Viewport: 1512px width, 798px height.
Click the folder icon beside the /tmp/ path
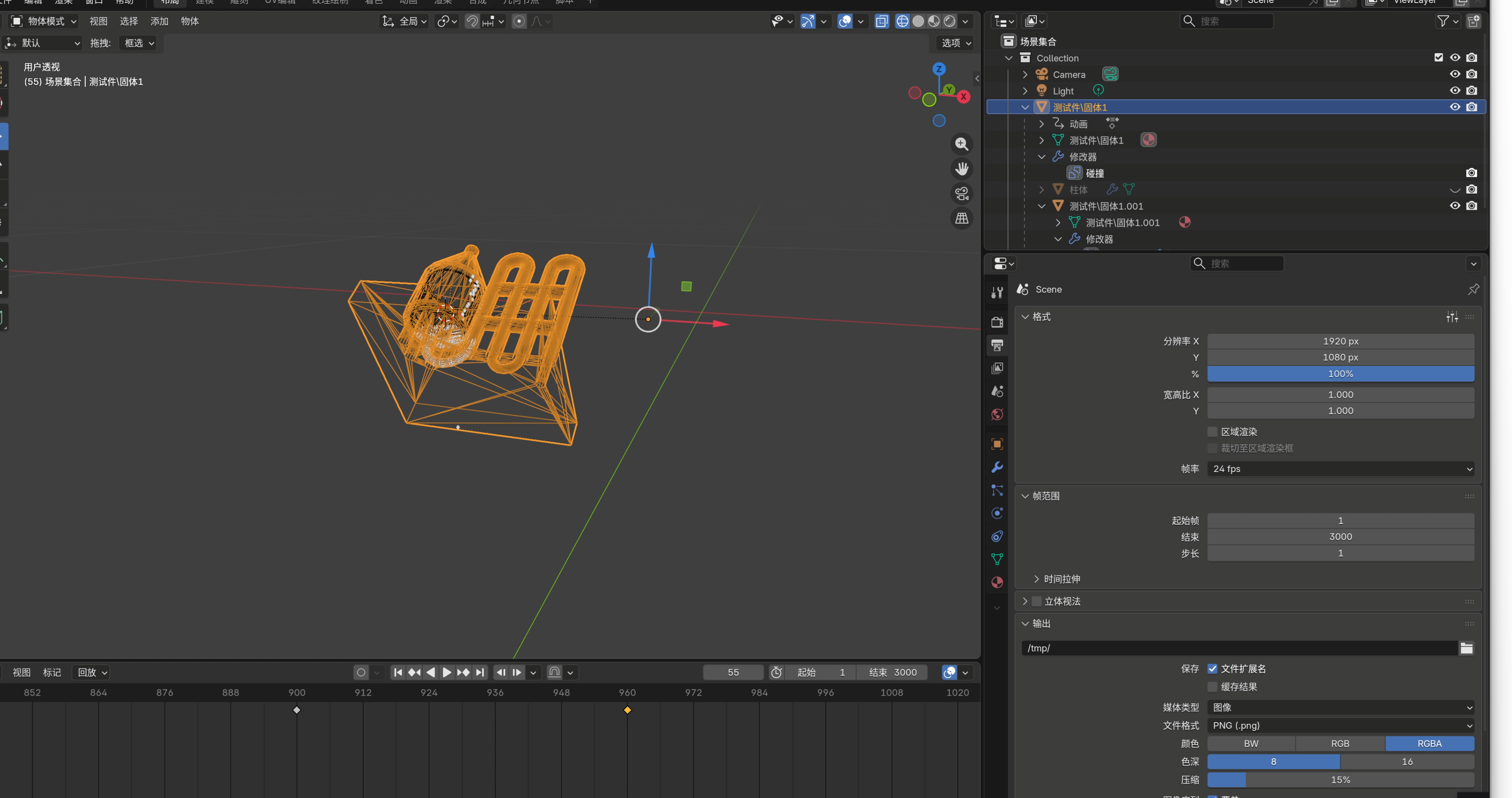pyautogui.click(x=1466, y=648)
